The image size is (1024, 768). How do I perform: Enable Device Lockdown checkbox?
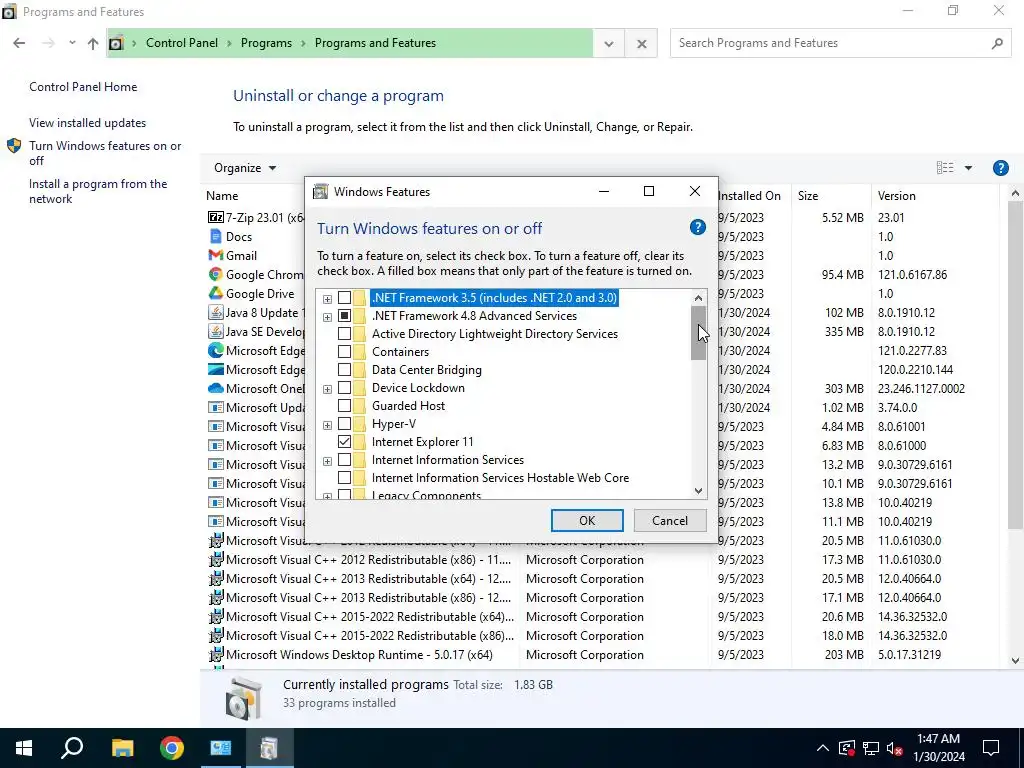(344, 388)
